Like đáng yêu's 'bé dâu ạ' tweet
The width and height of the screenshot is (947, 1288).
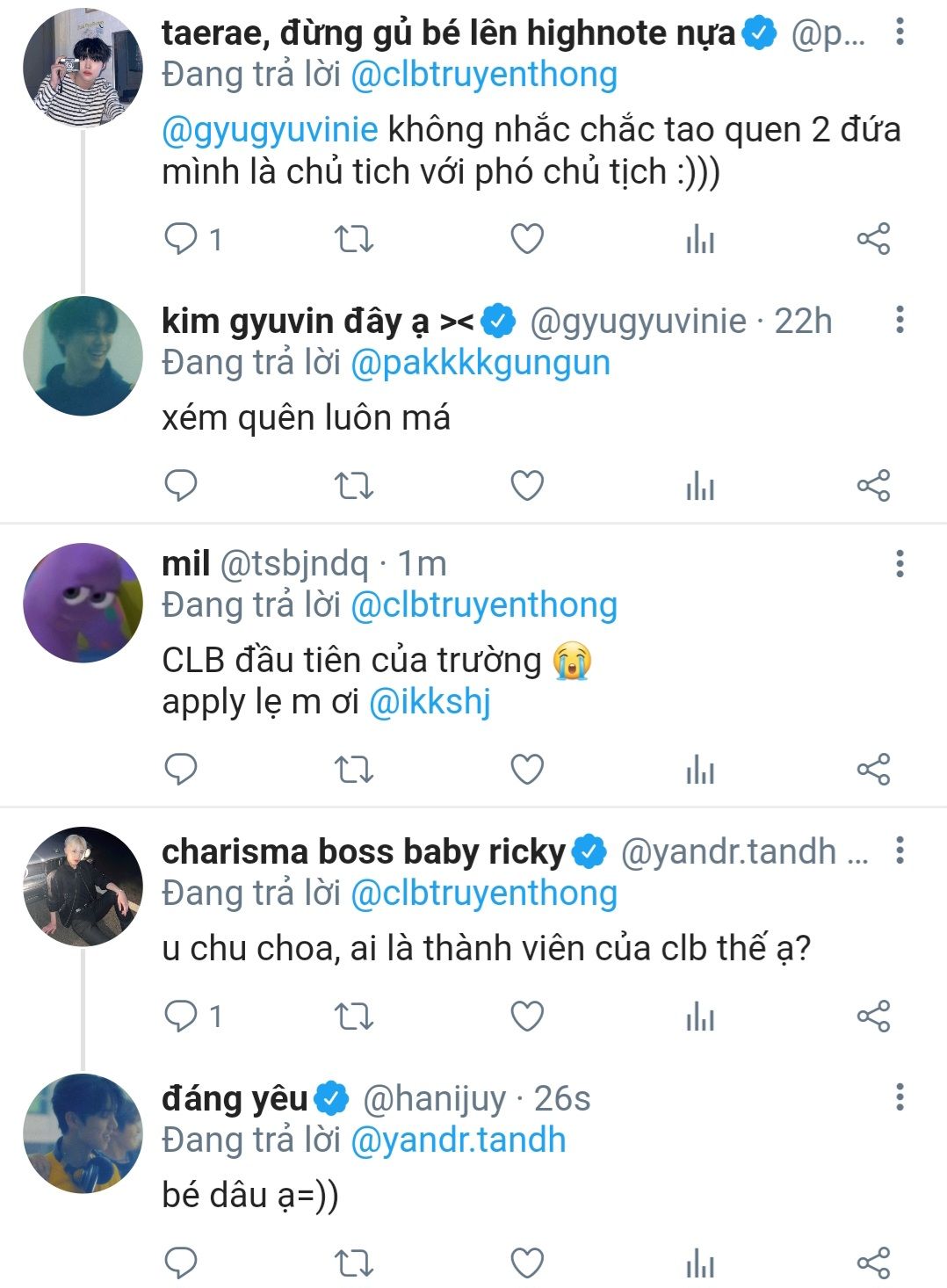[527, 1263]
